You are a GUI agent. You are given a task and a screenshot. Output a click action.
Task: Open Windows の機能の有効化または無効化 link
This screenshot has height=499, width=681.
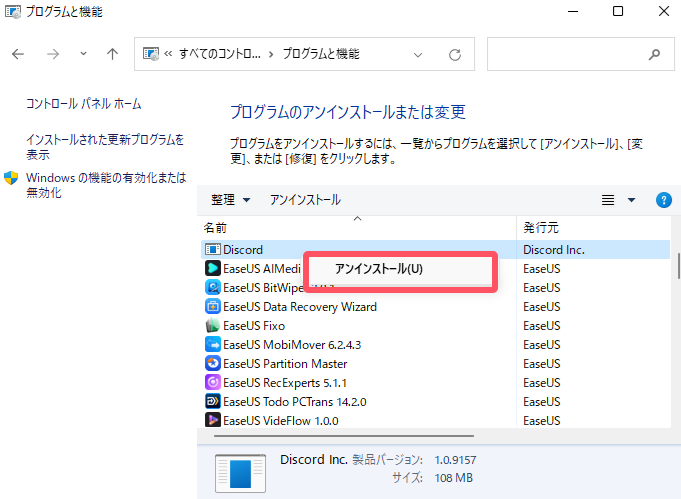pos(106,185)
